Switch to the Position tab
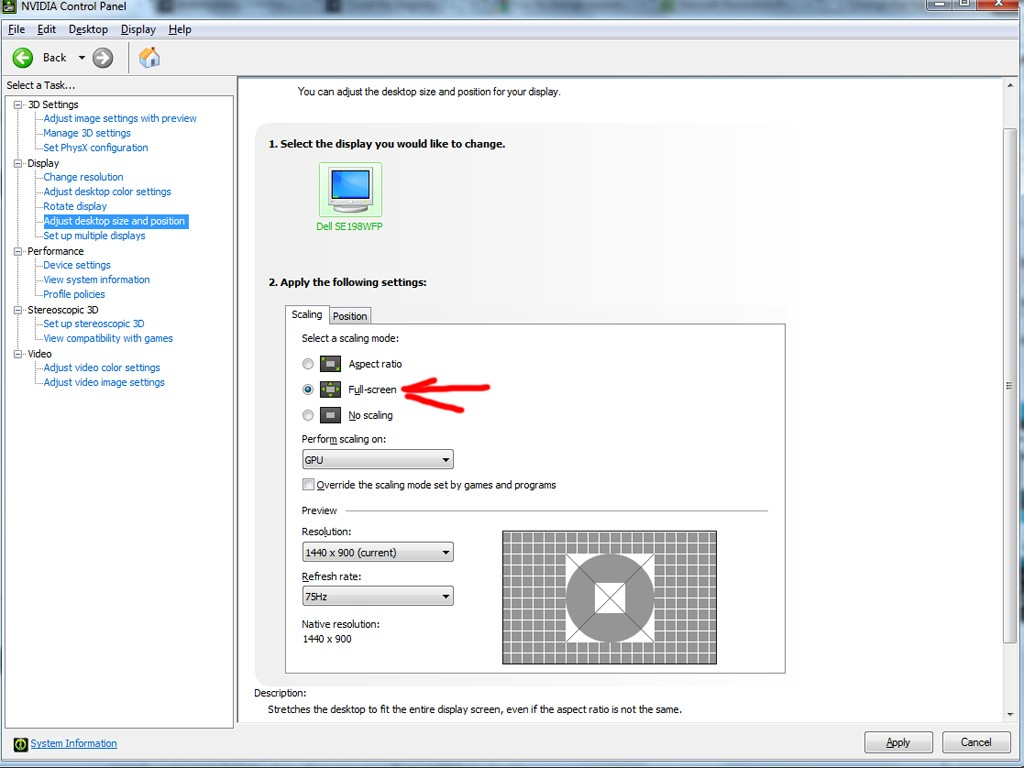The width and height of the screenshot is (1024, 768). pyautogui.click(x=350, y=316)
